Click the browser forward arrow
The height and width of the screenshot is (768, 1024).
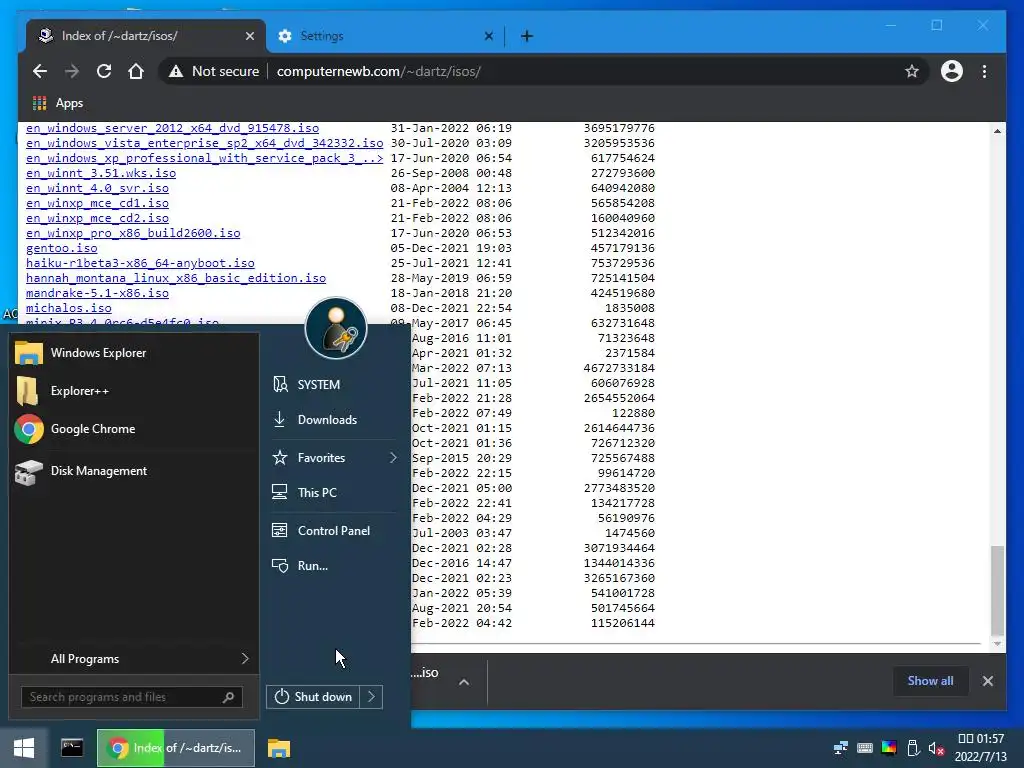click(x=71, y=71)
